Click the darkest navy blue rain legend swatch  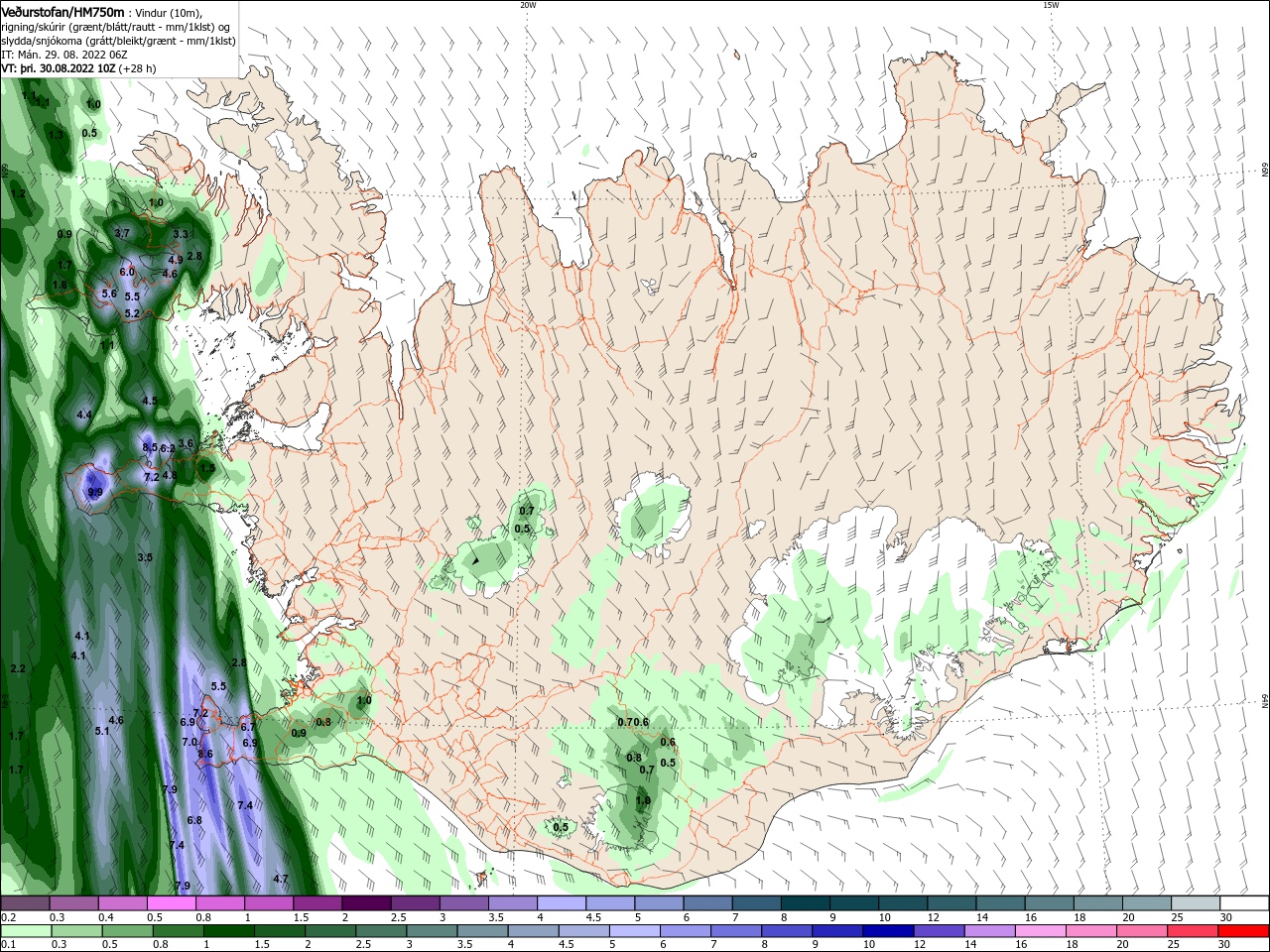(x=887, y=931)
